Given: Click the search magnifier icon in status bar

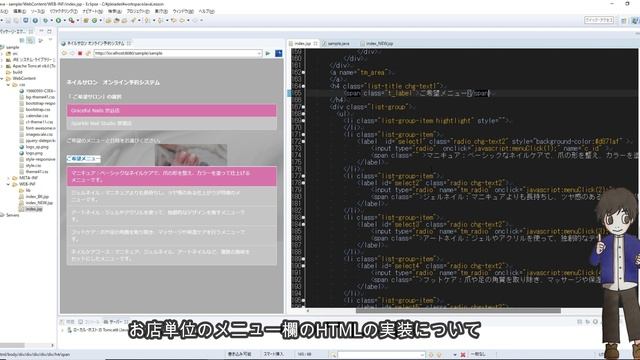Looking at the screenshot, I should [x=333, y=355].
